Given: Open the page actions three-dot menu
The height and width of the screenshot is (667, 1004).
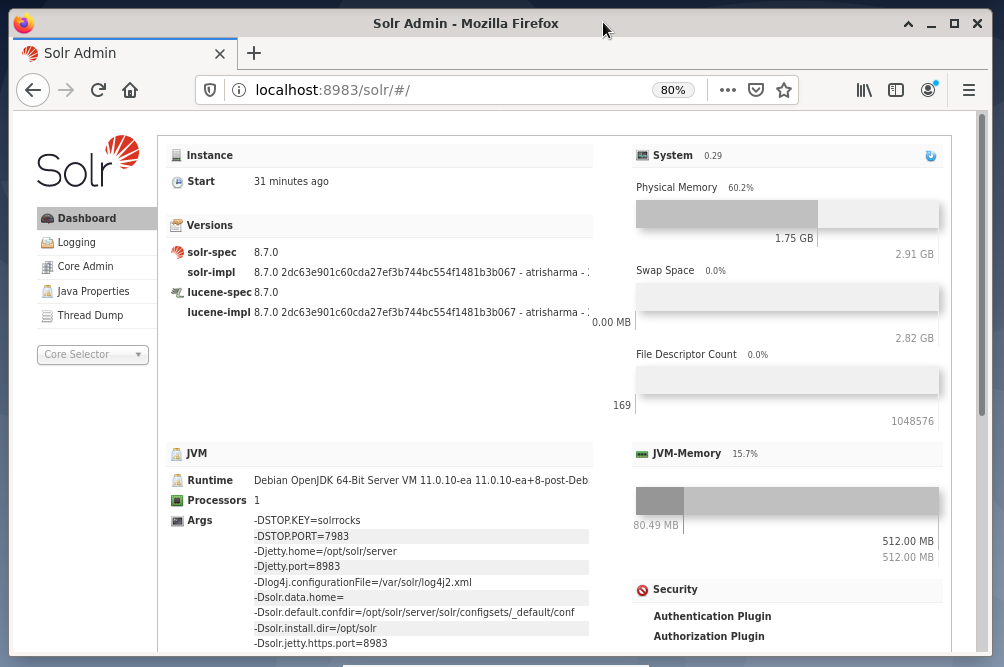Looking at the screenshot, I should (x=728, y=90).
